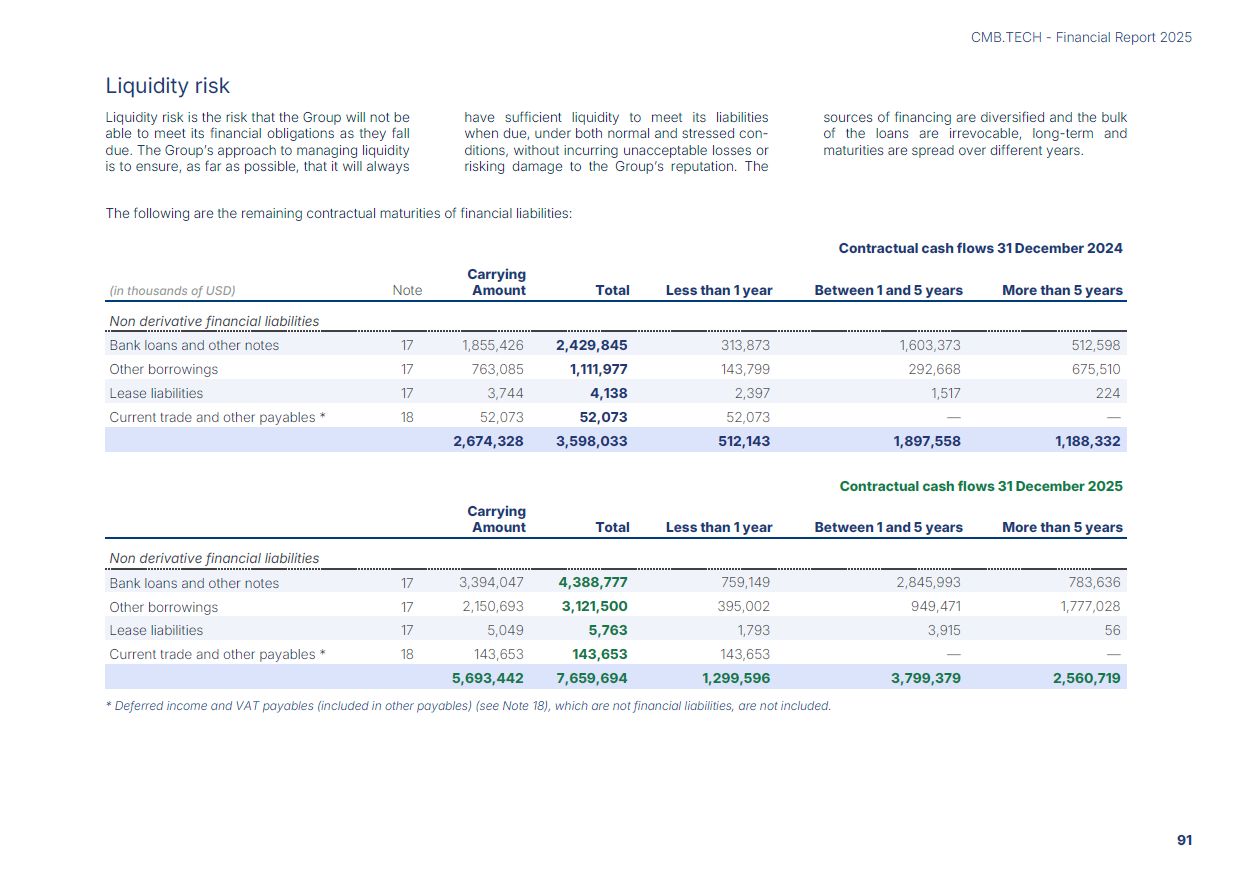Screen dimensions: 1249x874
Task: Click 2025 carrying amount sum 5,693,442
Action: pos(488,678)
